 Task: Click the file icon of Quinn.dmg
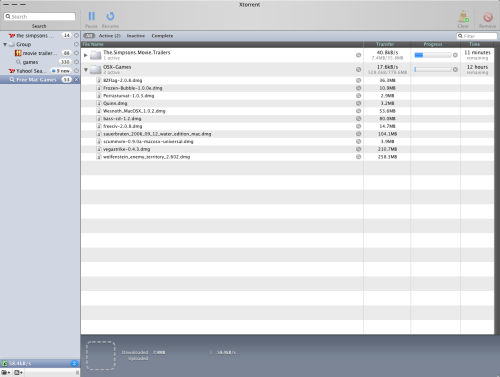click(99, 103)
